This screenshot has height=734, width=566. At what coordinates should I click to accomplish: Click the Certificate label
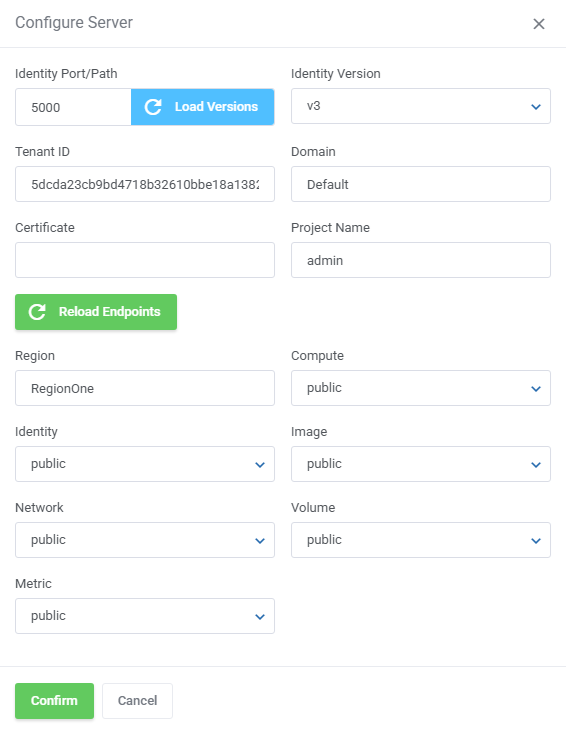pos(44,228)
